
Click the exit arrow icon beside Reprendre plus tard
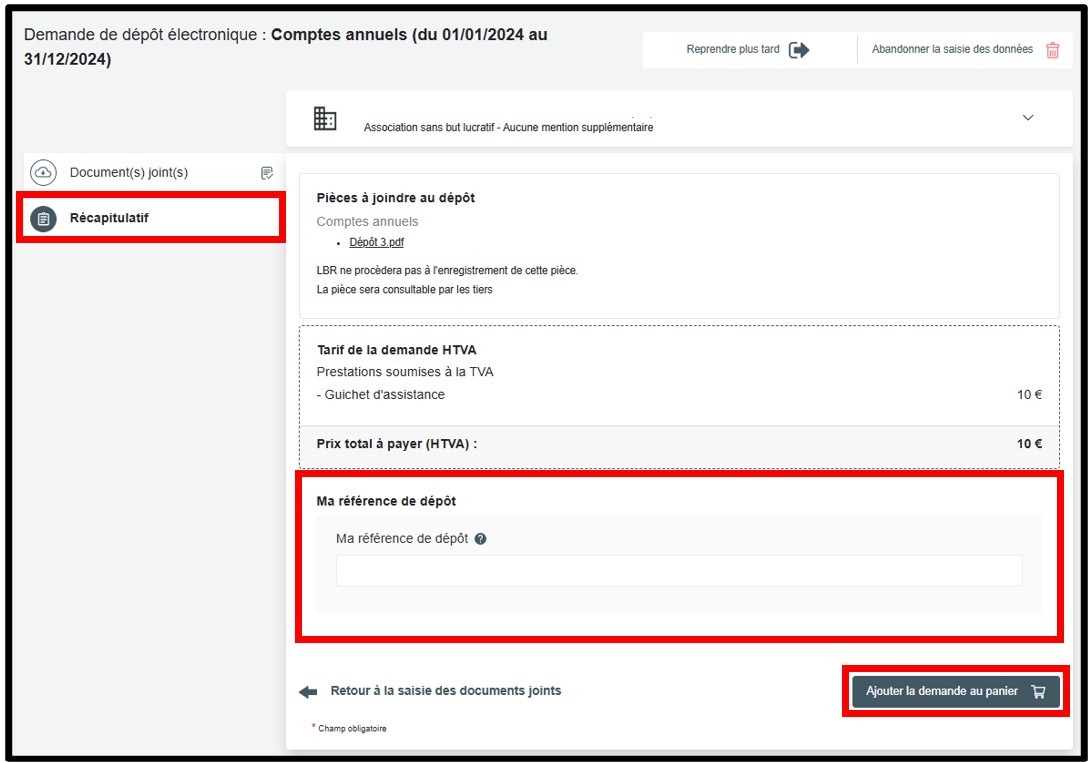coord(798,50)
